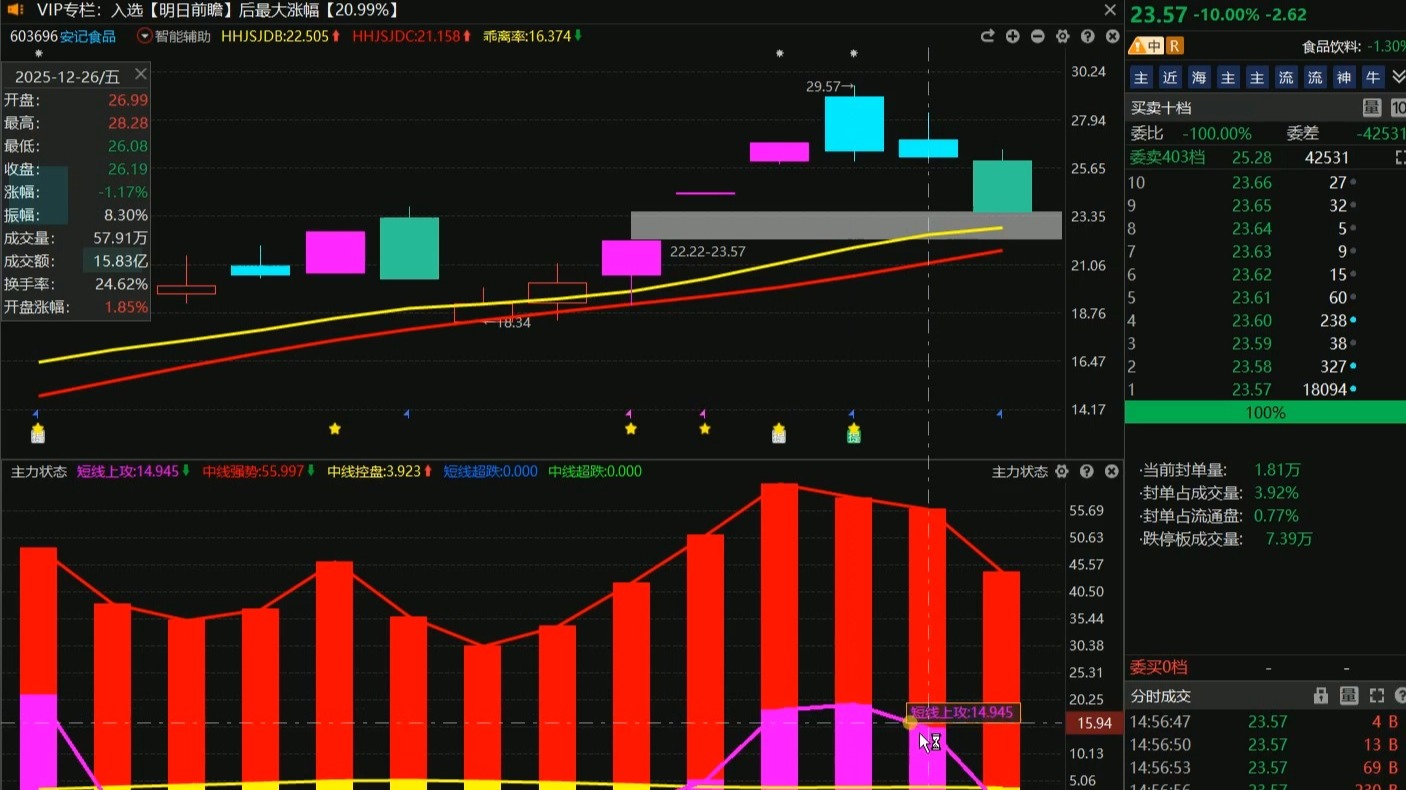Click the gray 22.22-23.57 price zone band
Screen dimensions: 1406x790
click(845, 225)
